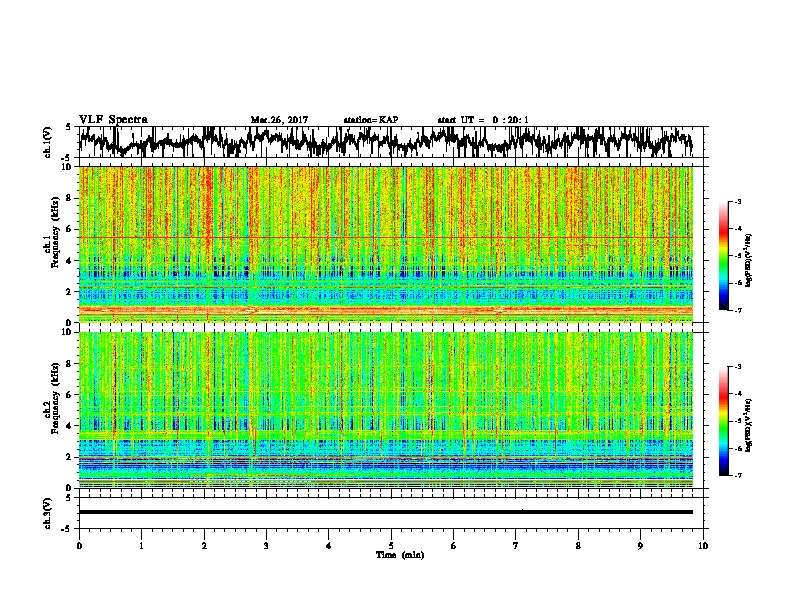The width and height of the screenshot is (792, 612).
Task: Click time axis tick label "3"
Action: click(266, 546)
